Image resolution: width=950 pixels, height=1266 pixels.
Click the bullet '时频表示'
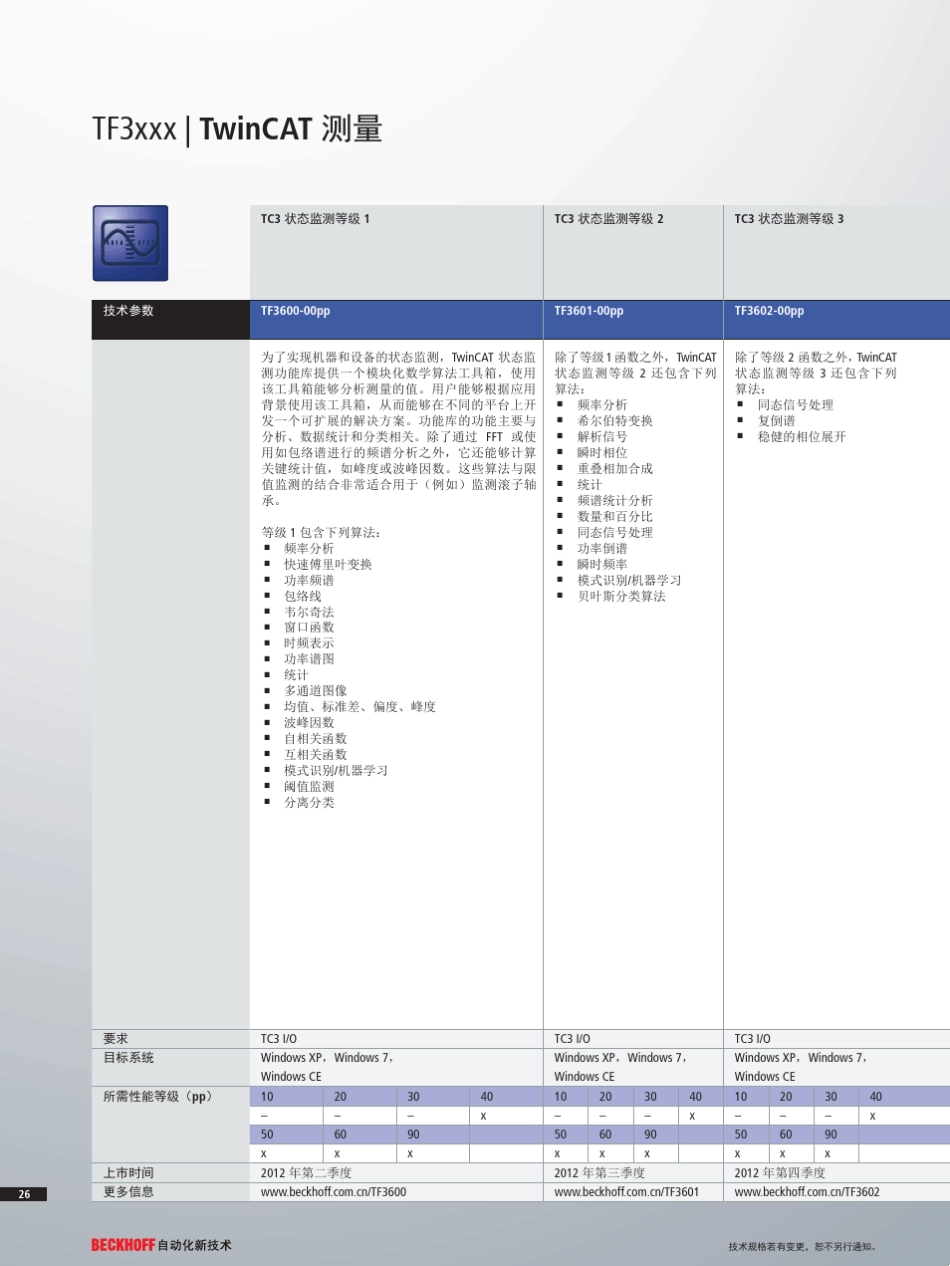pyautogui.click(x=309, y=643)
